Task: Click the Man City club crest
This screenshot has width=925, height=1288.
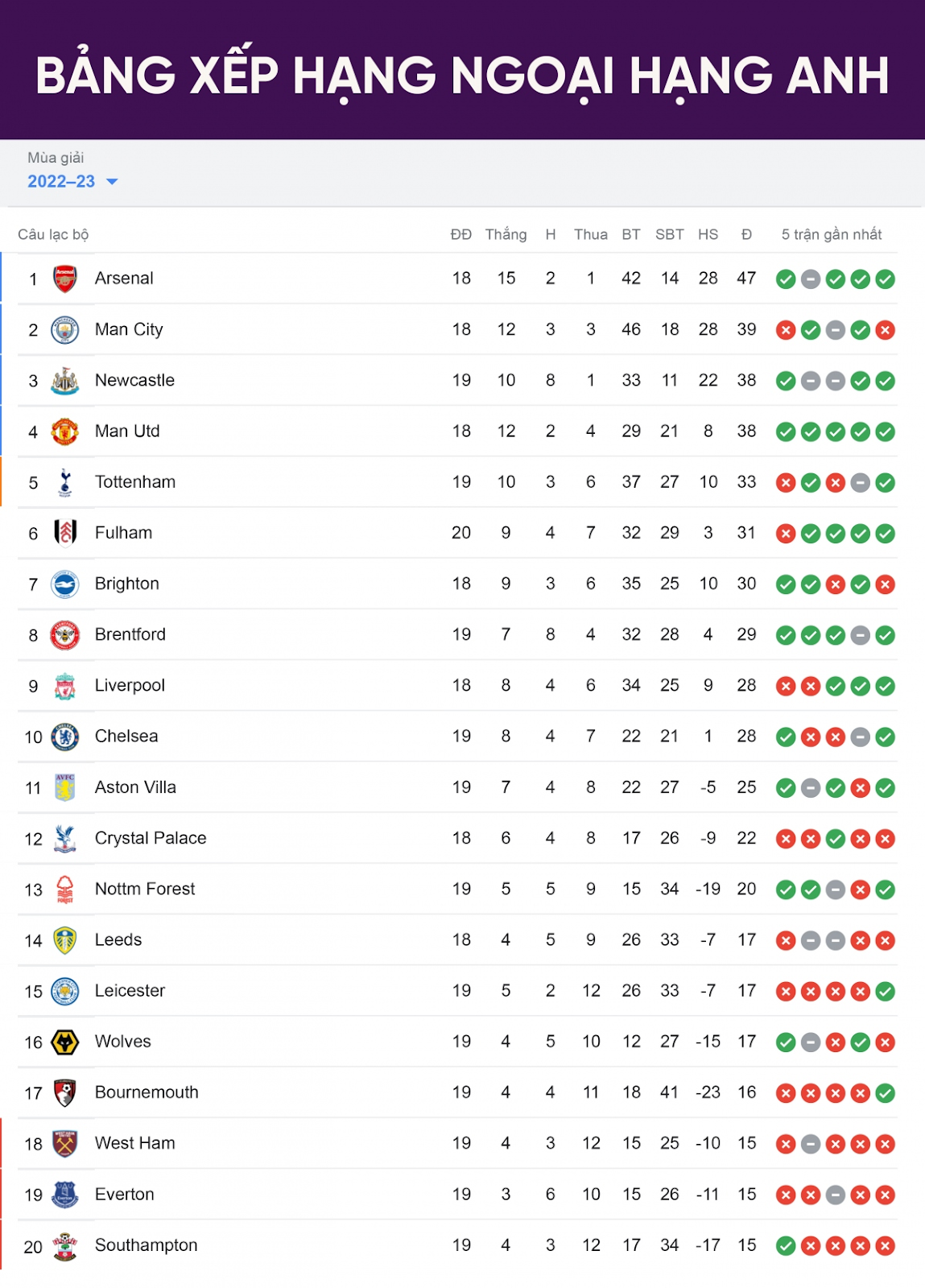Action: click(65, 330)
